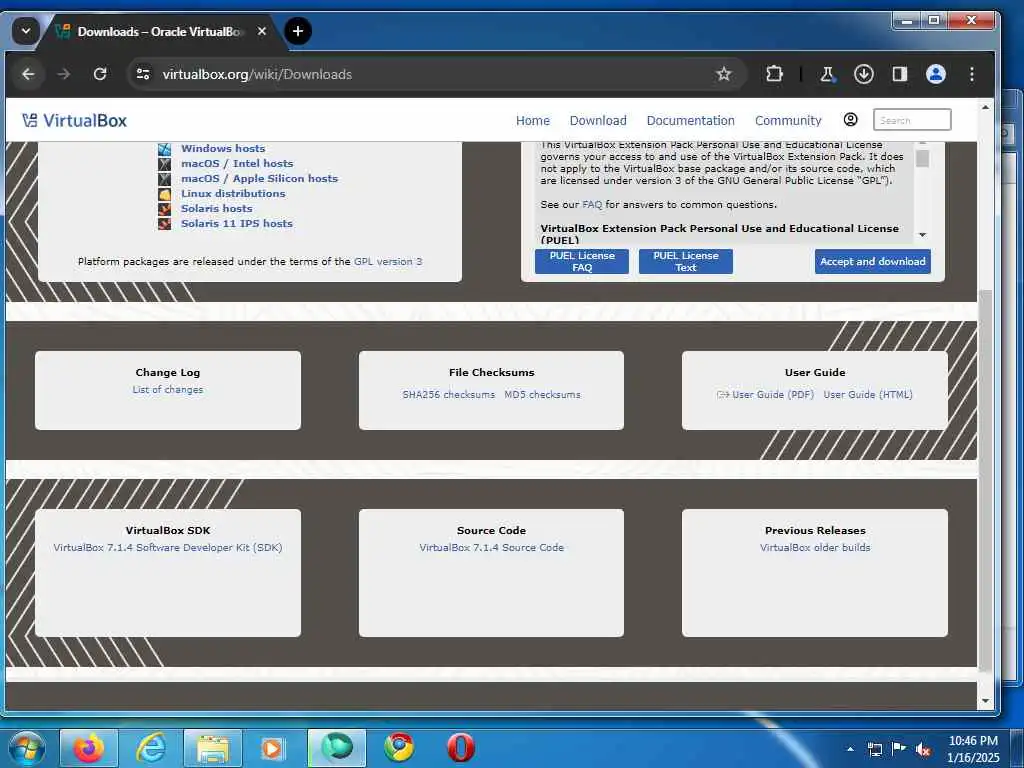Close the Downloads – Oracle VirtualBox tab

pos(262,31)
